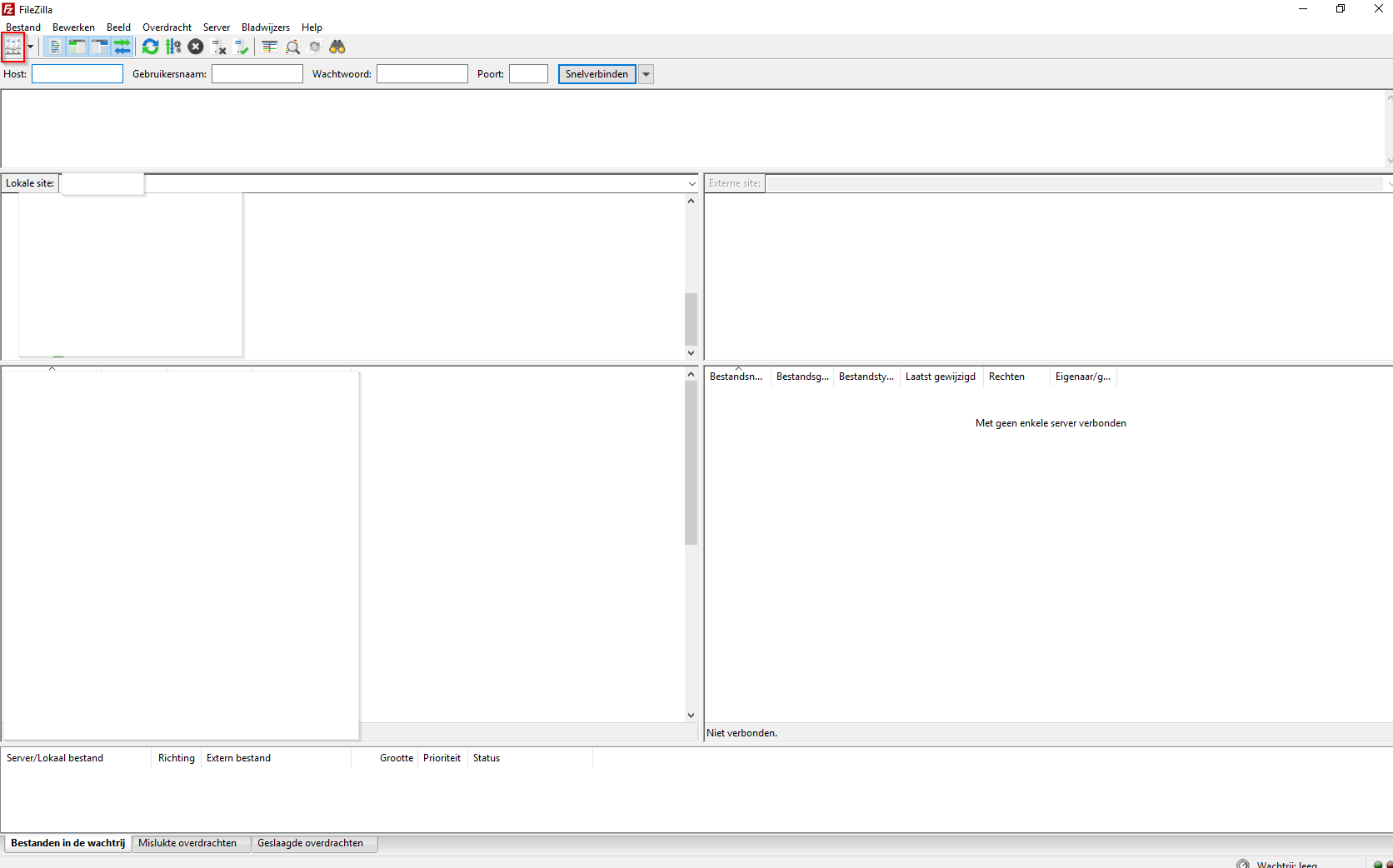The image size is (1393, 868).
Task: Open the Bewerken menu
Action: 73,27
